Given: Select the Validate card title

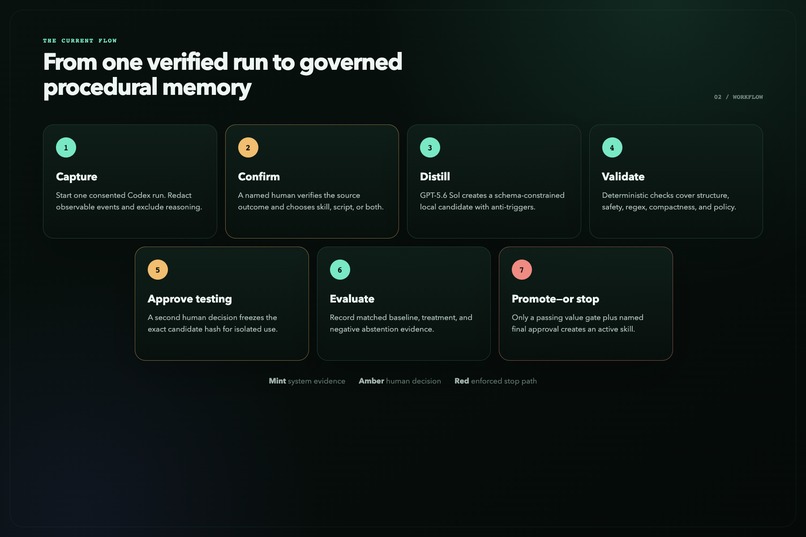Looking at the screenshot, I should click(623, 177).
